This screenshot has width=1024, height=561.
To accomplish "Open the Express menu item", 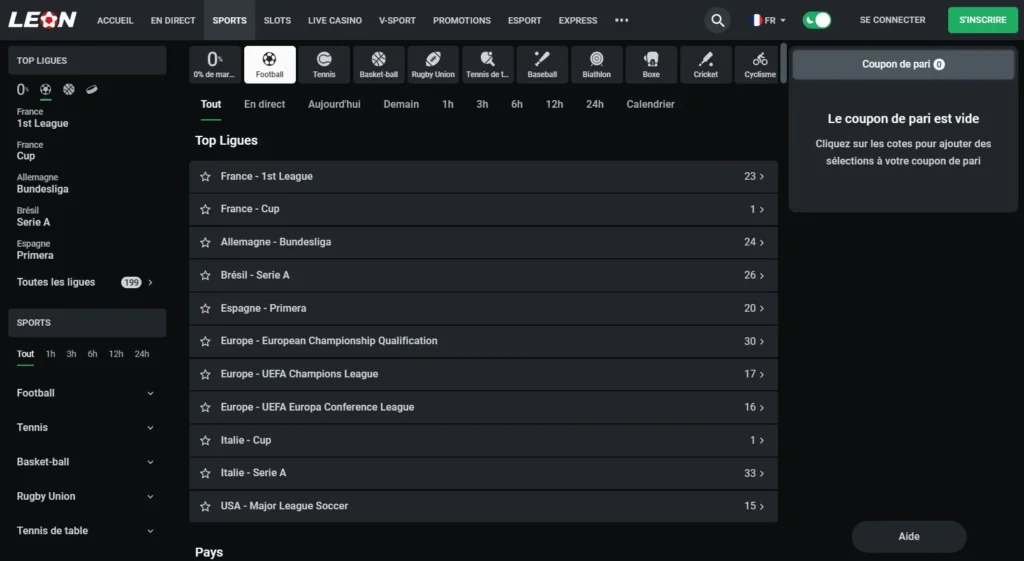I will (x=578, y=20).
